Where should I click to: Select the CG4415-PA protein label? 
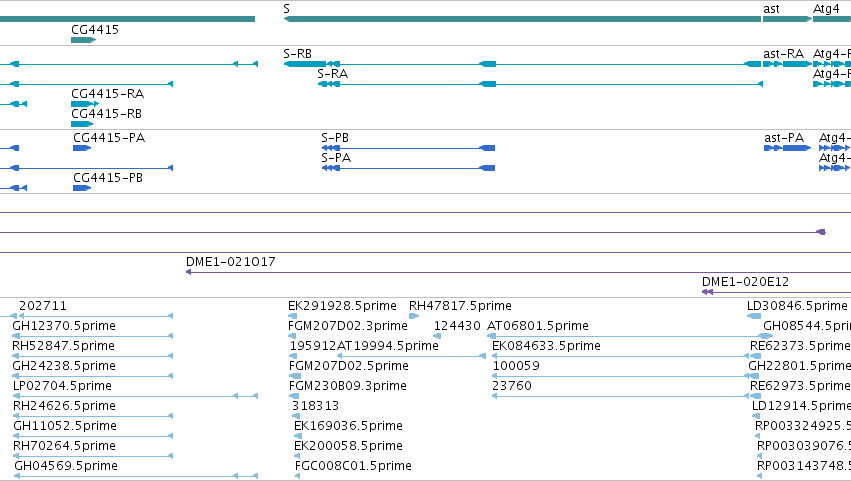[x=109, y=138]
